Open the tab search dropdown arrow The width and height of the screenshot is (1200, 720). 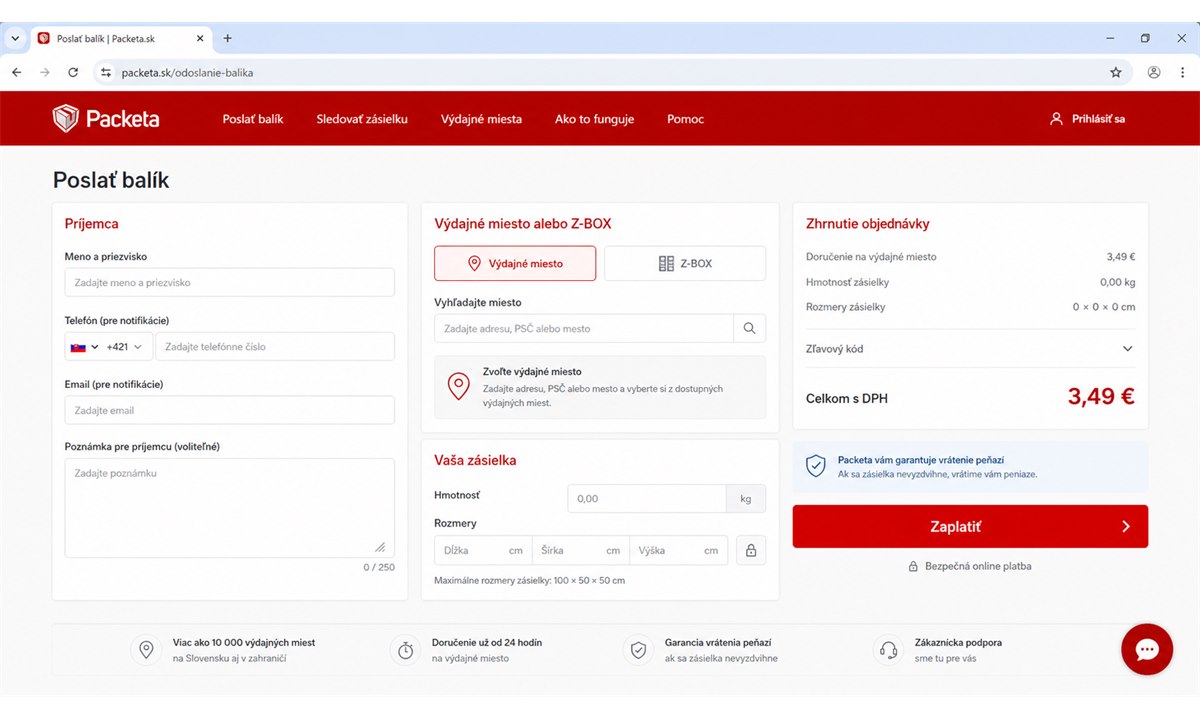click(15, 38)
